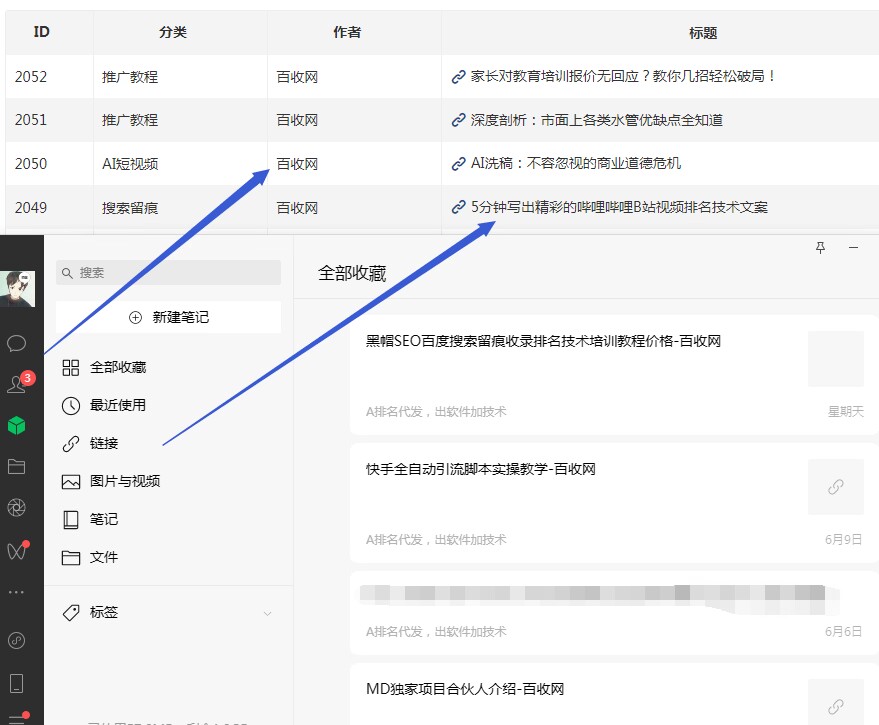Click the plus icon beside 新建笔记
This screenshot has height=725, width=879.
tap(136, 317)
